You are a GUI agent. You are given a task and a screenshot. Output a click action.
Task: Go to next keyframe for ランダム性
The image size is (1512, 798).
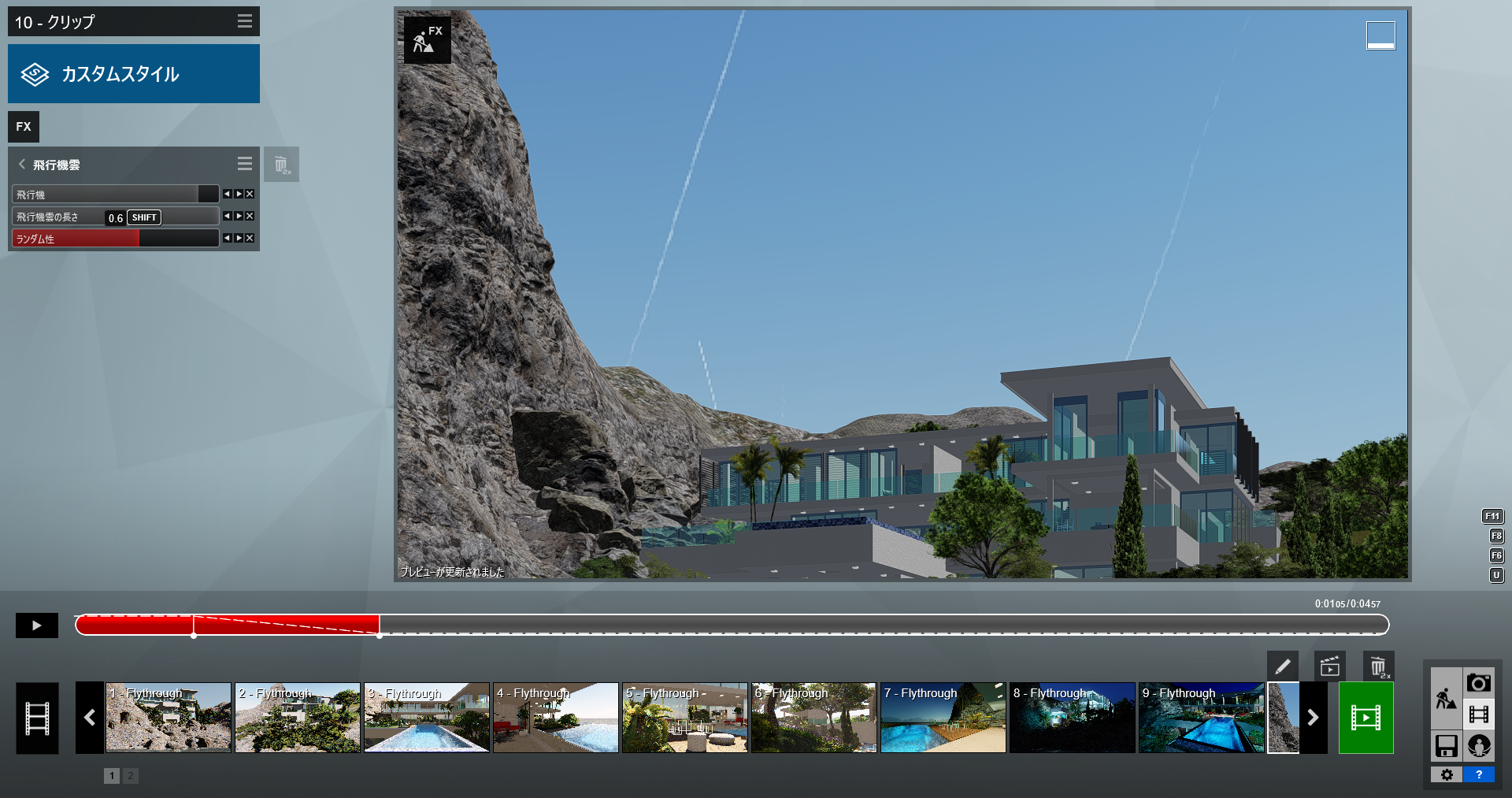239,238
